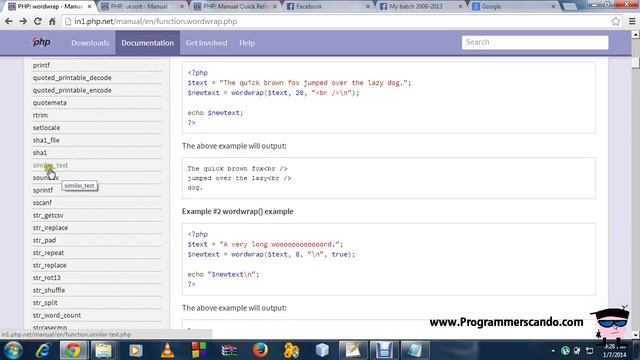
Task: Open the rtrim function link
Action: tap(40, 115)
